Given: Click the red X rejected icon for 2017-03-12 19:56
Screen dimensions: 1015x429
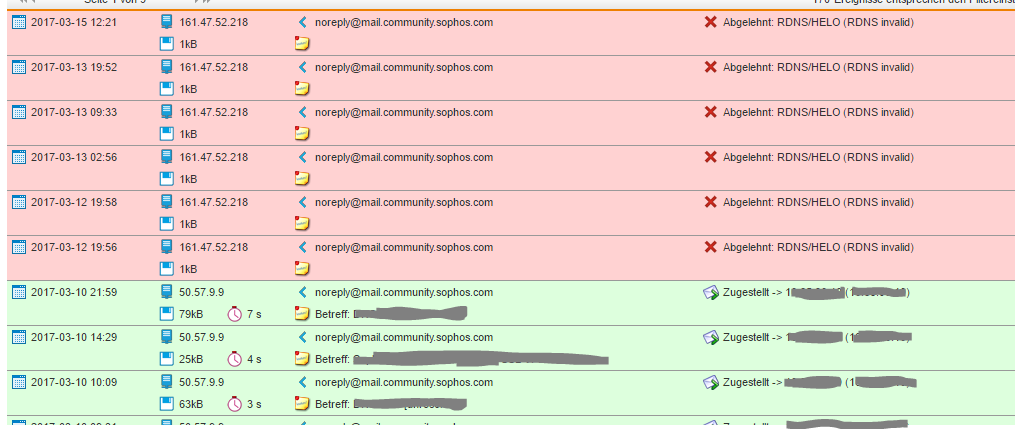Looking at the screenshot, I should [x=710, y=247].
